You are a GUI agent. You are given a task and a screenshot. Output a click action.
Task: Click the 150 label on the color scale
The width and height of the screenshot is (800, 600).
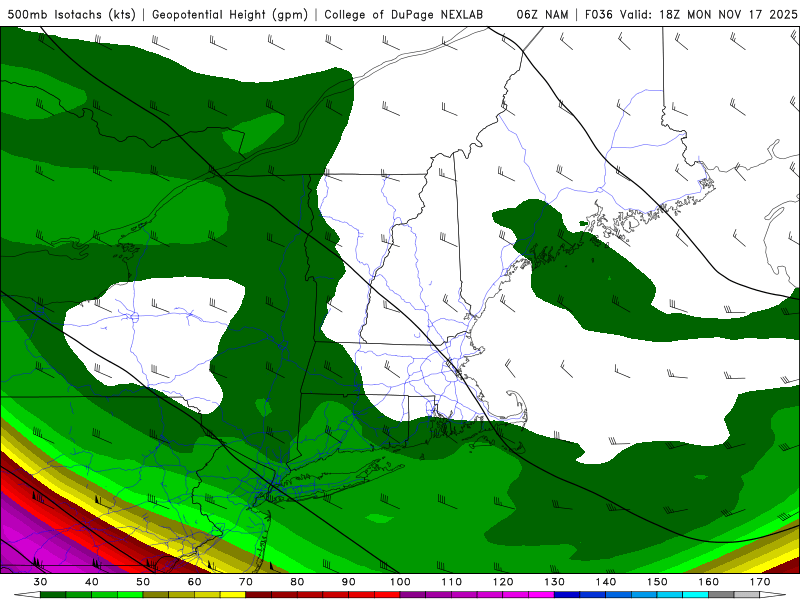pyautogui.click(x=657, y=582)
